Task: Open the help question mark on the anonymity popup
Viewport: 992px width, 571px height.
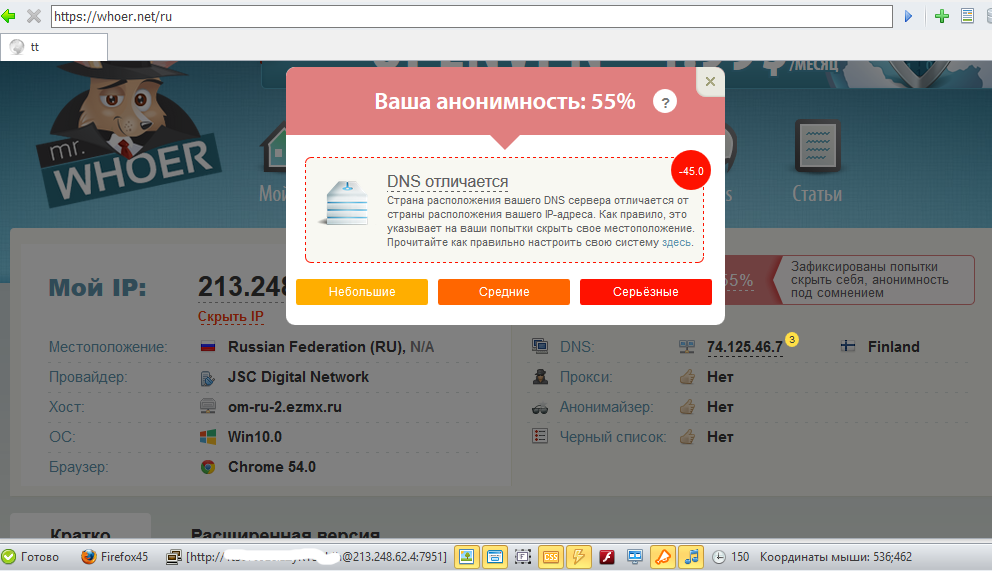Action: point(664,102)
